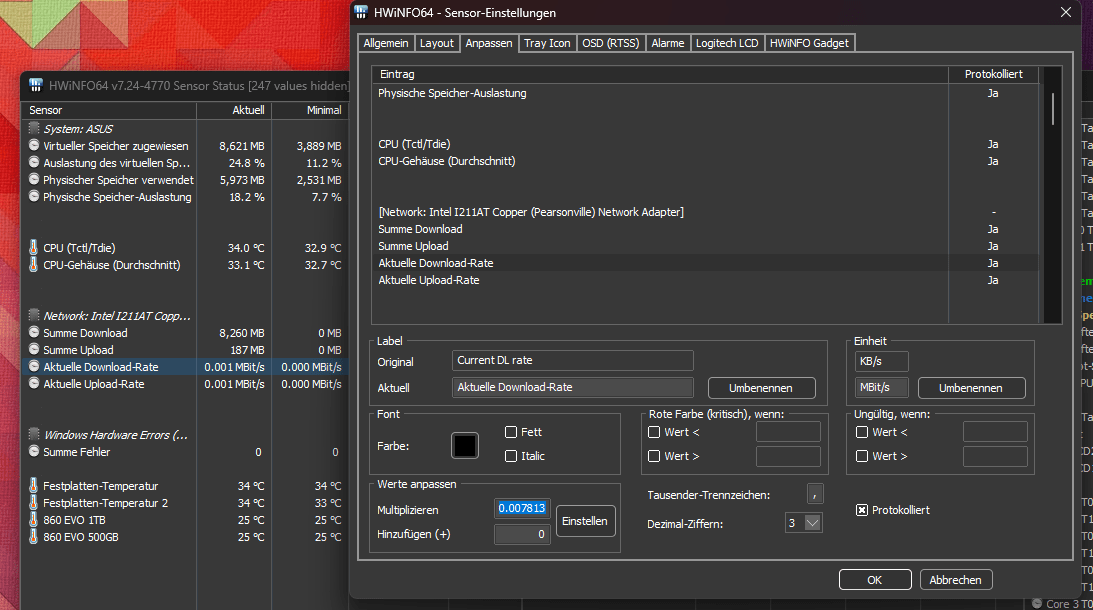
Task: Switch to the Allgemein tab
Action: 385,43
